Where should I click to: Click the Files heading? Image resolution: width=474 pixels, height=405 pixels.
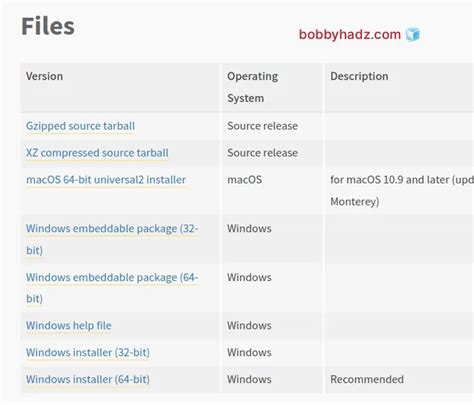coord(48,26)
